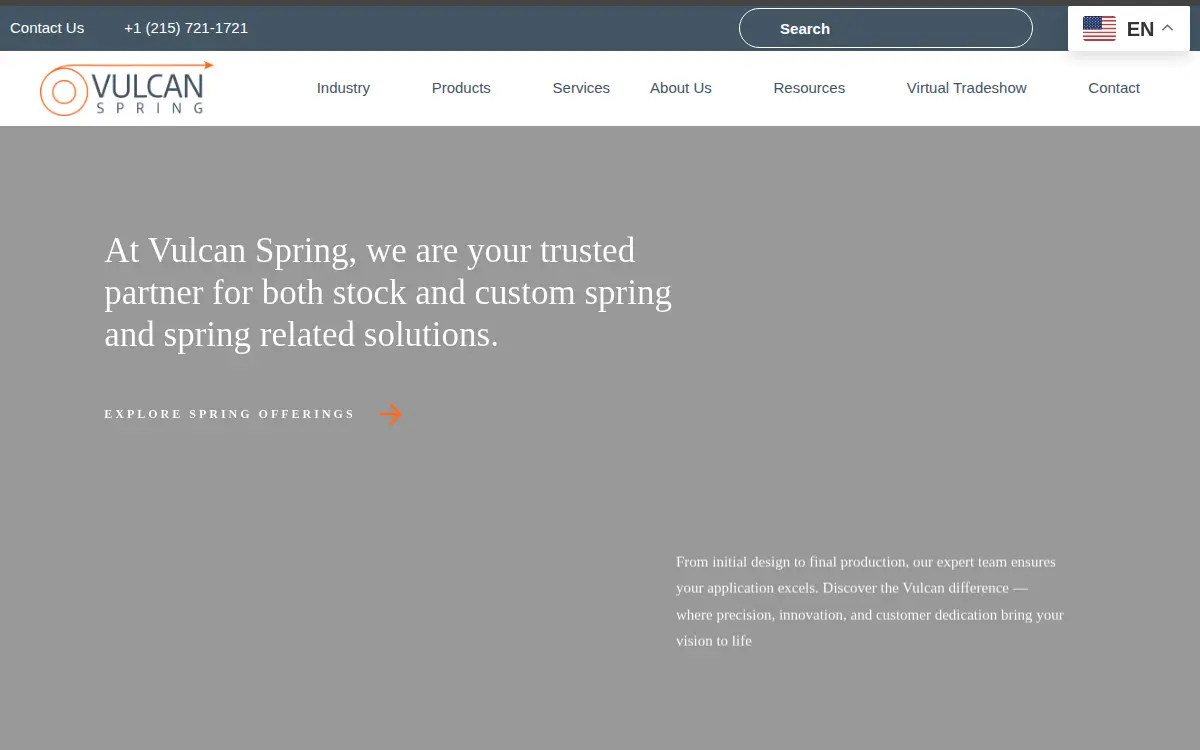1200x750 pixels.
Task: Click the US flag icon
Action: click(x=1099, y=29)
